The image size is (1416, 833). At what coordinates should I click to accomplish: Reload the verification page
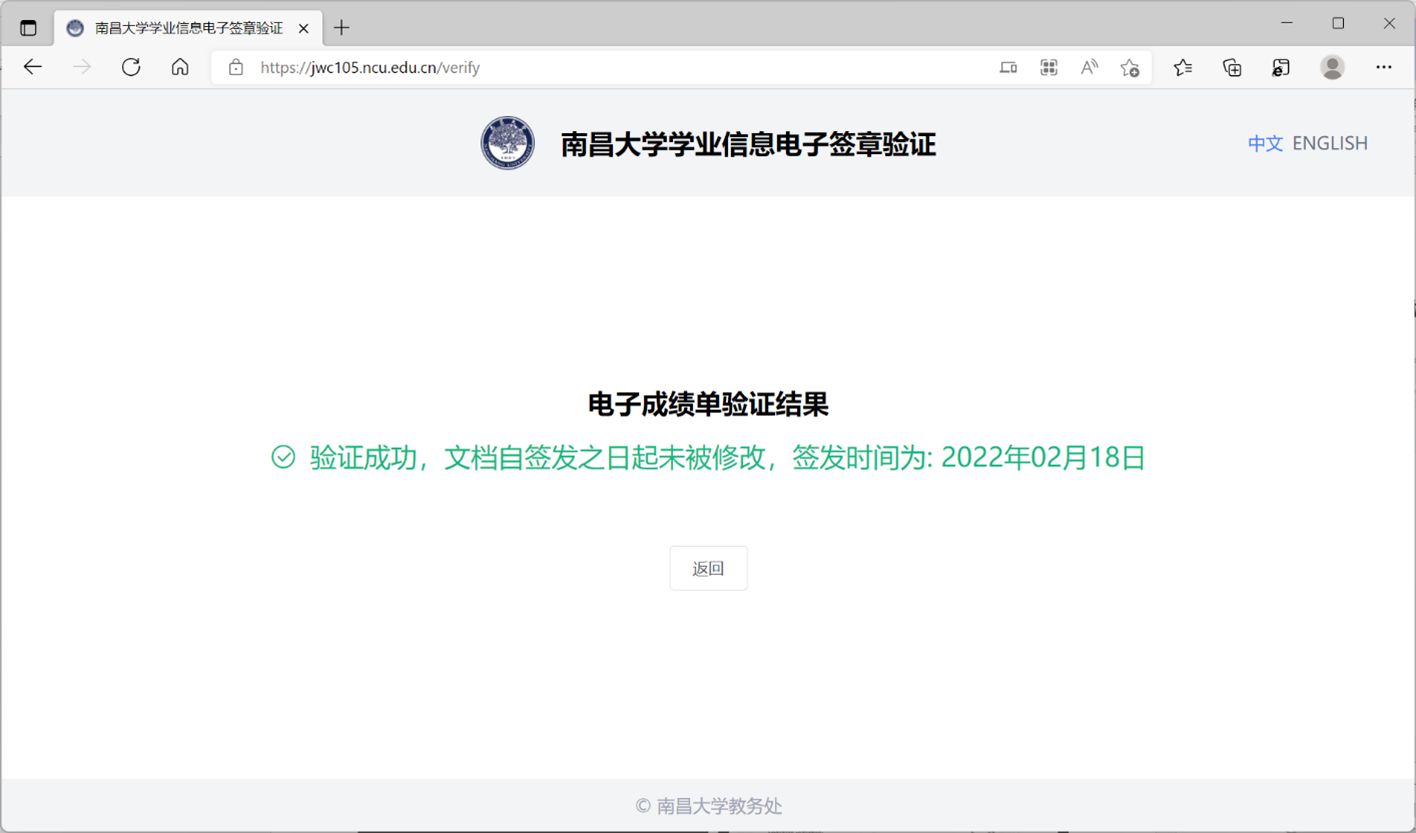[130, 67]
